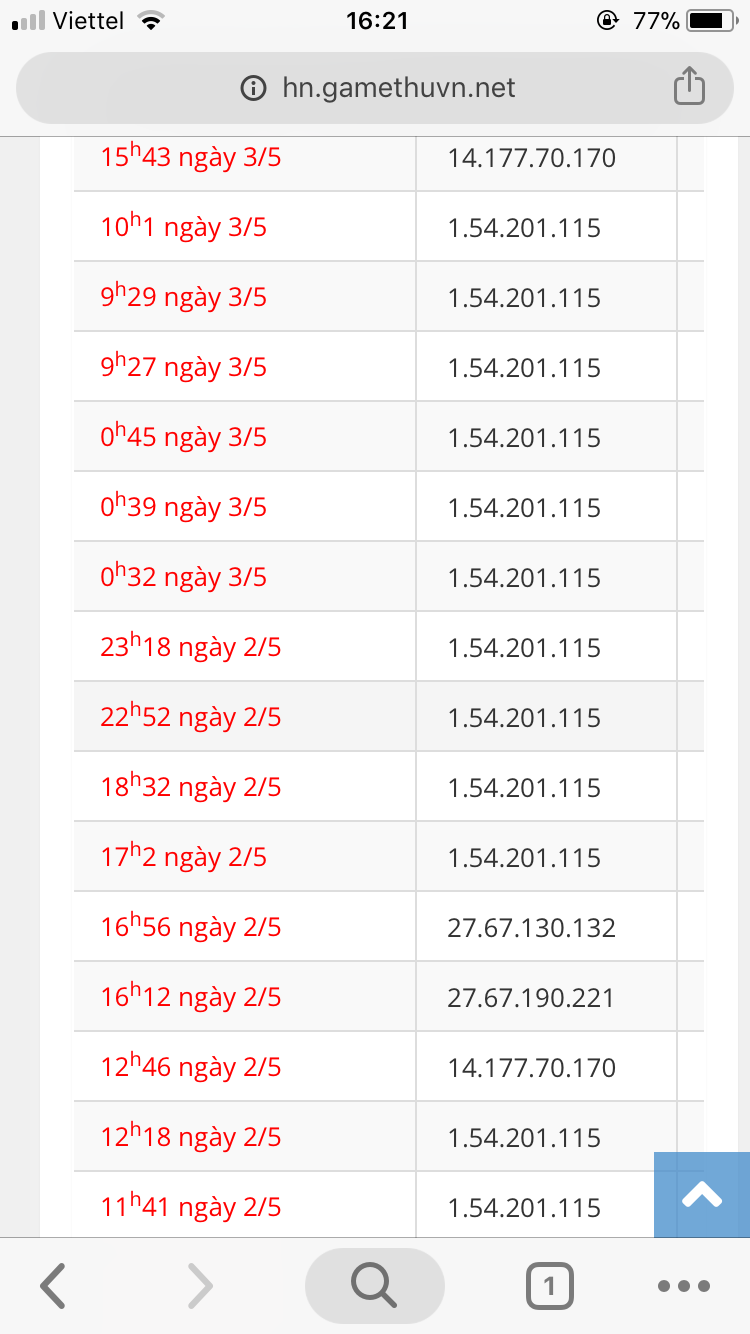750x1334 pixels.
Task: Open the 23h18 ngày 2/5 entry
Action: [191, 648]
